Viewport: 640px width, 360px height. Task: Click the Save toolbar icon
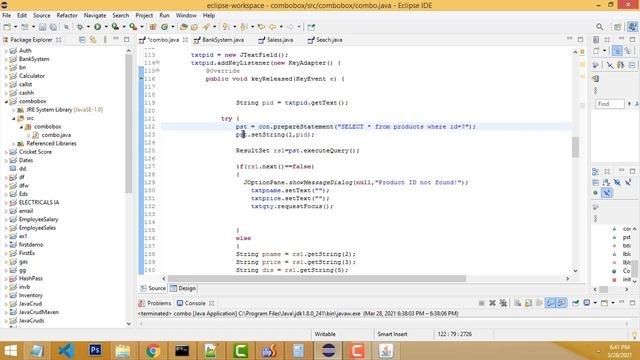(42, 27)
